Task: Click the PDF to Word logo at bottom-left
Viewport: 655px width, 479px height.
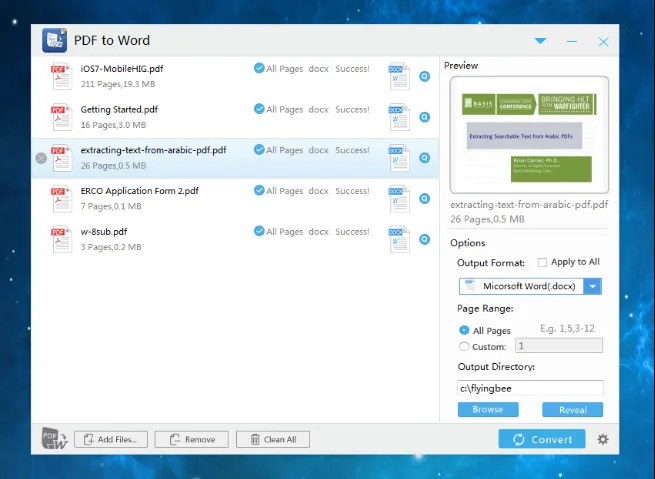Action: point(54,438)
